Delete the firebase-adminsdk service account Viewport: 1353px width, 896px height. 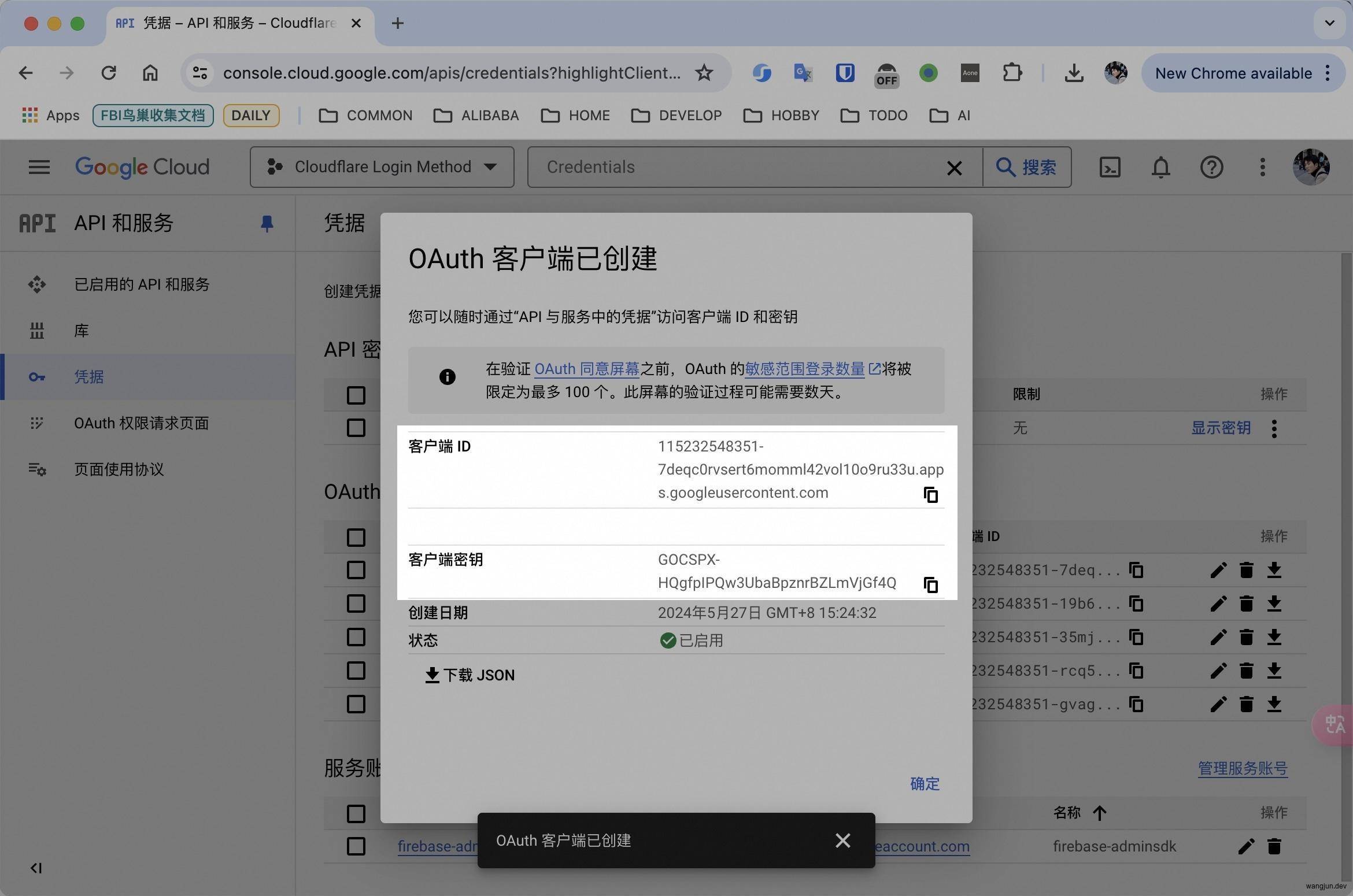click(1274, 846)
